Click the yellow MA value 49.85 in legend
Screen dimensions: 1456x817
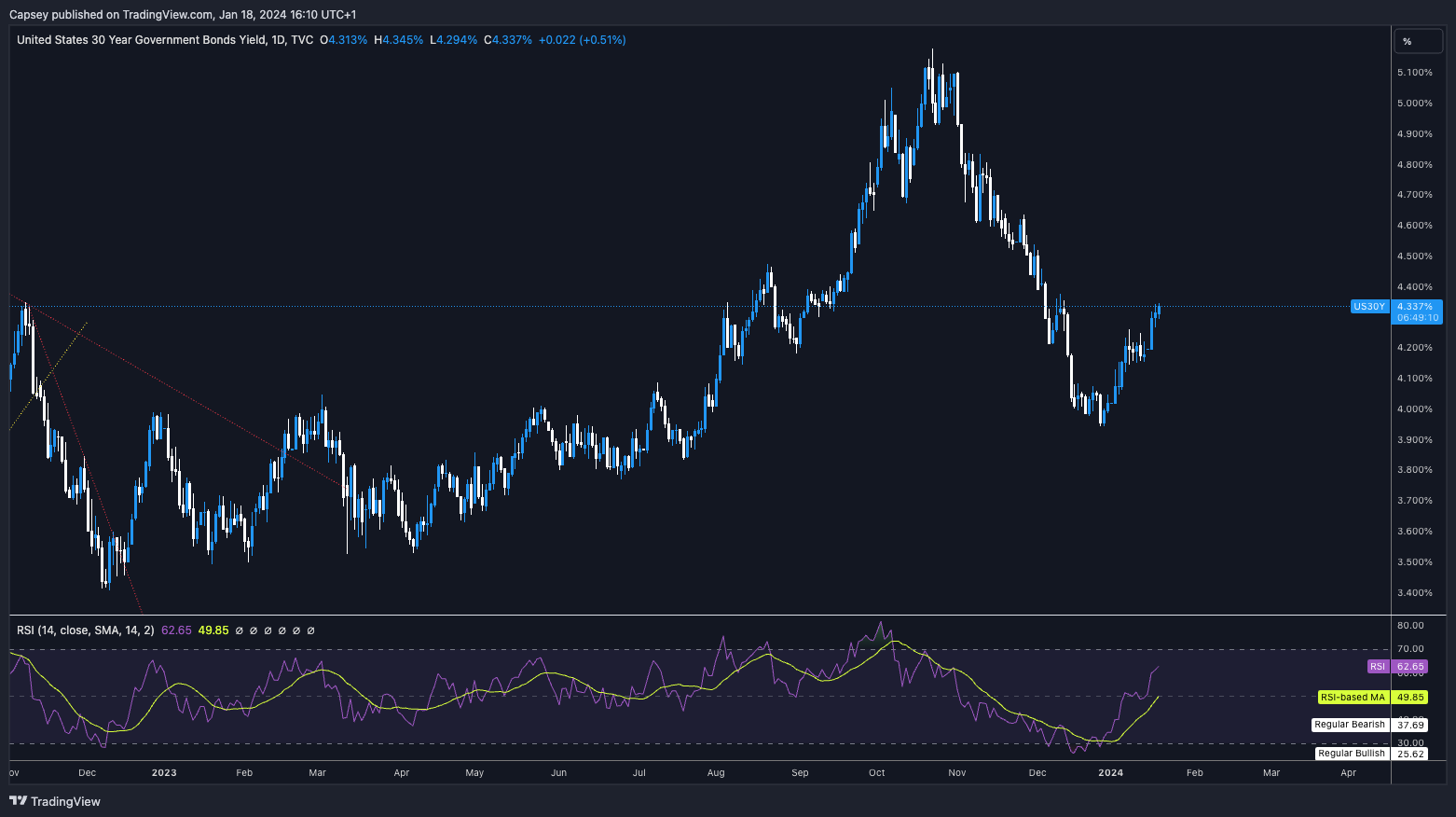pyautogui.click(x=213, y=630)
